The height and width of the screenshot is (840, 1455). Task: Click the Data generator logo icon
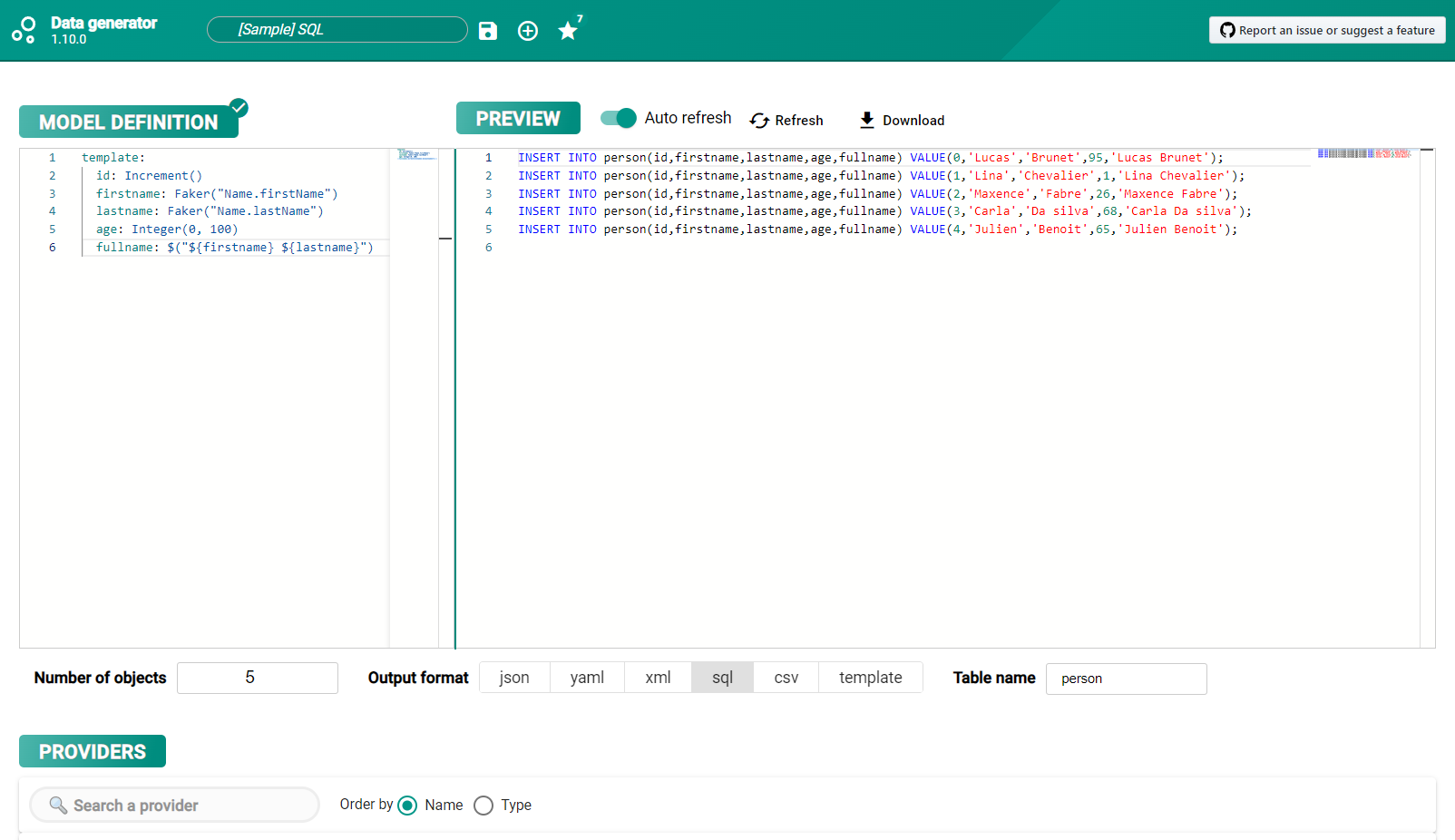click(x=24, y=30)
